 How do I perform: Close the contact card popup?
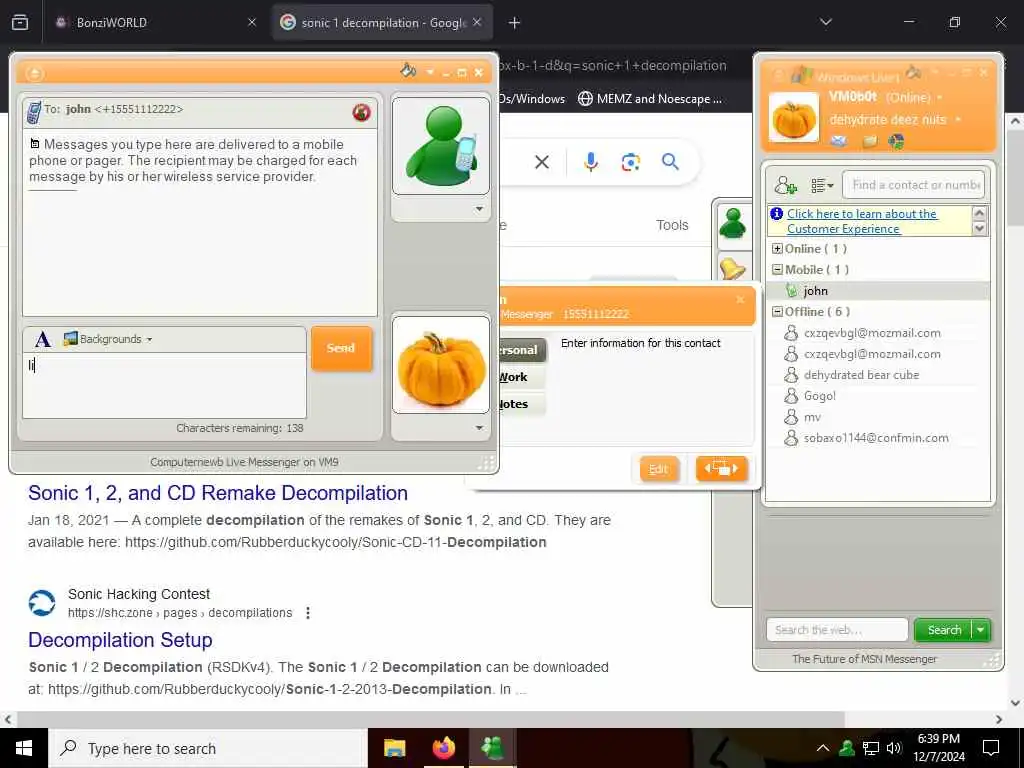740,300
